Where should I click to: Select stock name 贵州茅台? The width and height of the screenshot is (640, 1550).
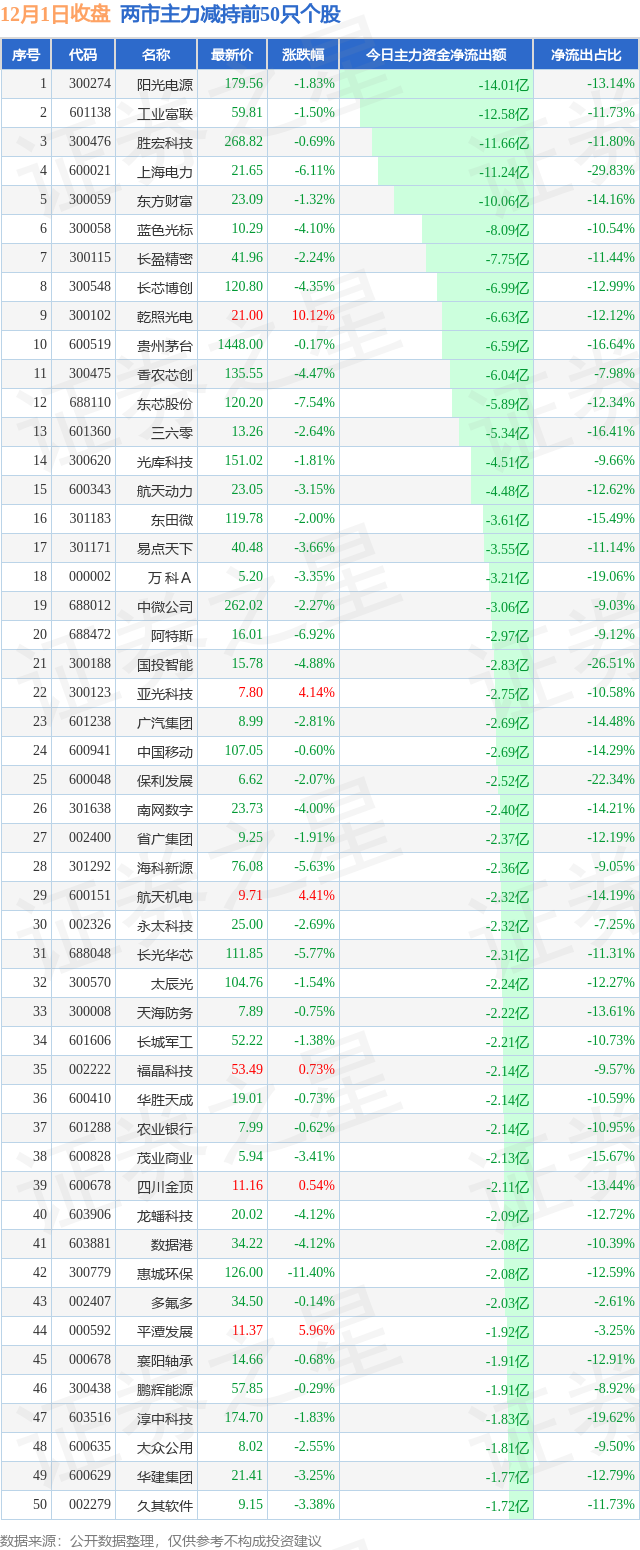pyautogui.click(x=165, y=345)
